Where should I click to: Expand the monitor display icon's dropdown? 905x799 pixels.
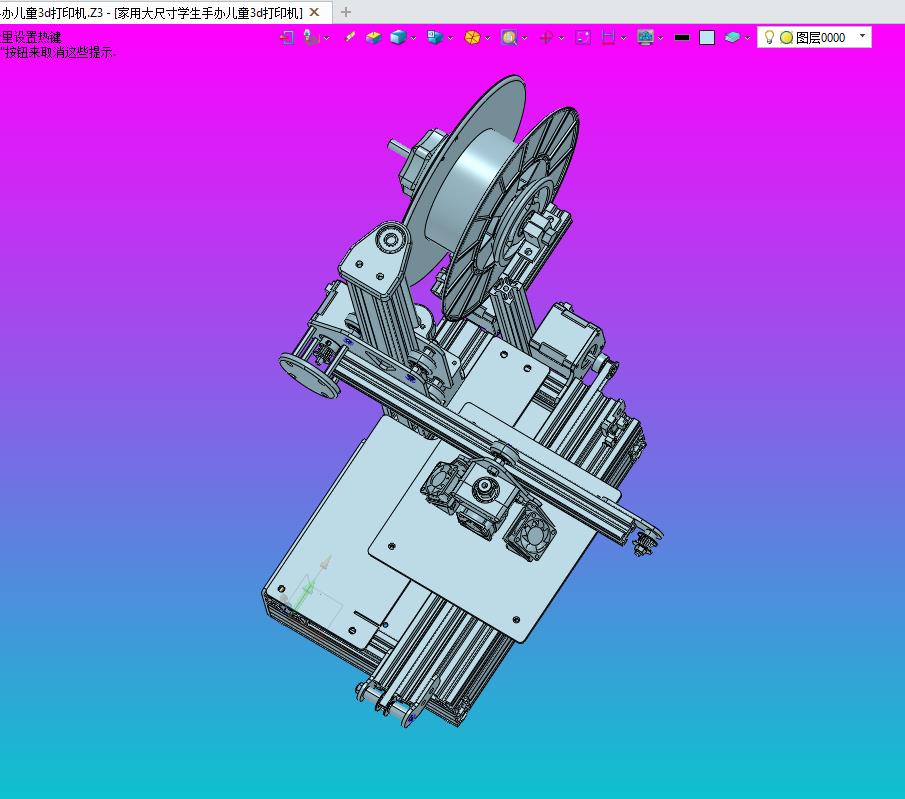pyautogui.click(x=660, y=38)
